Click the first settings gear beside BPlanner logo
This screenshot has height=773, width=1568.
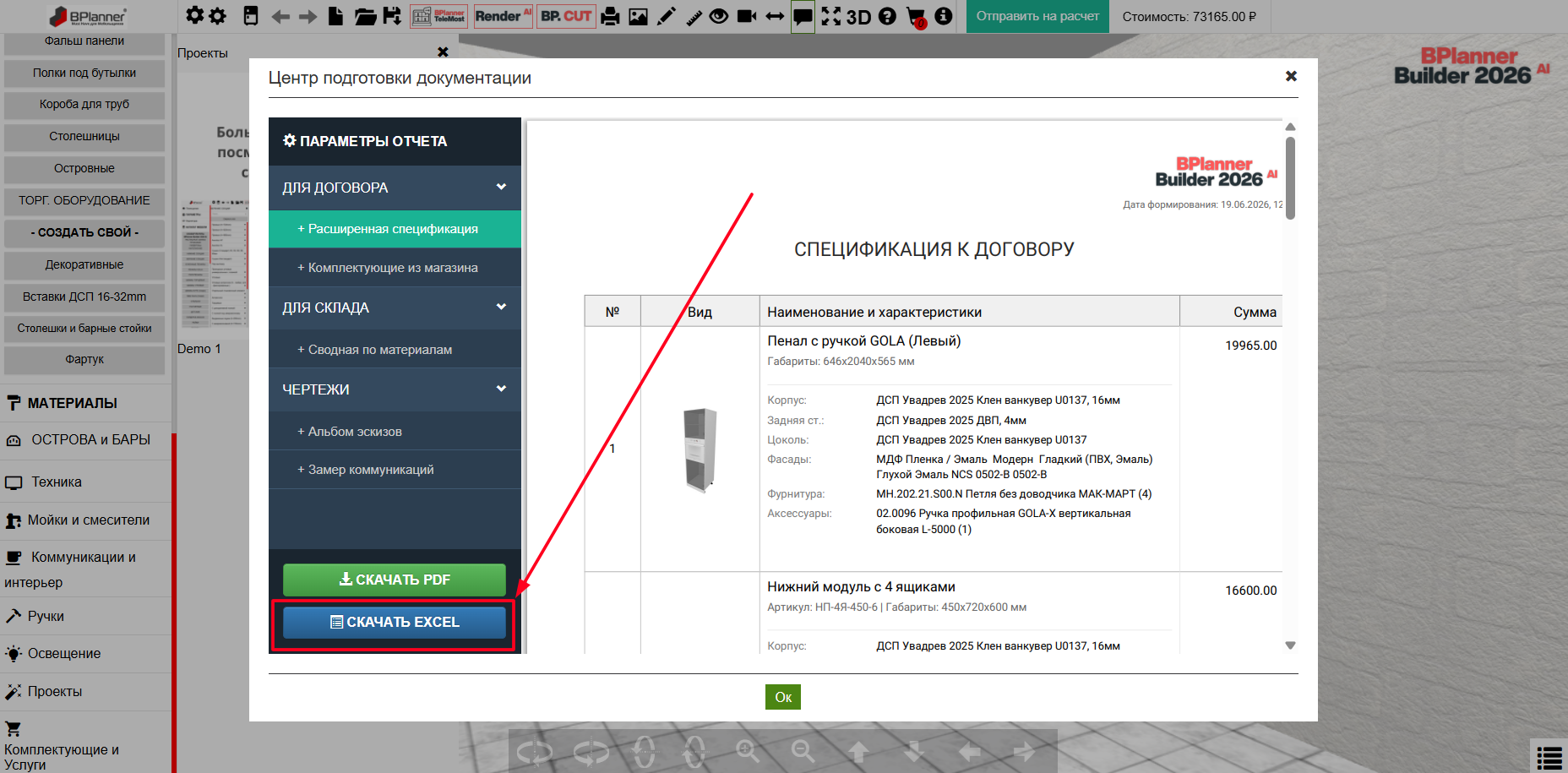195,16
